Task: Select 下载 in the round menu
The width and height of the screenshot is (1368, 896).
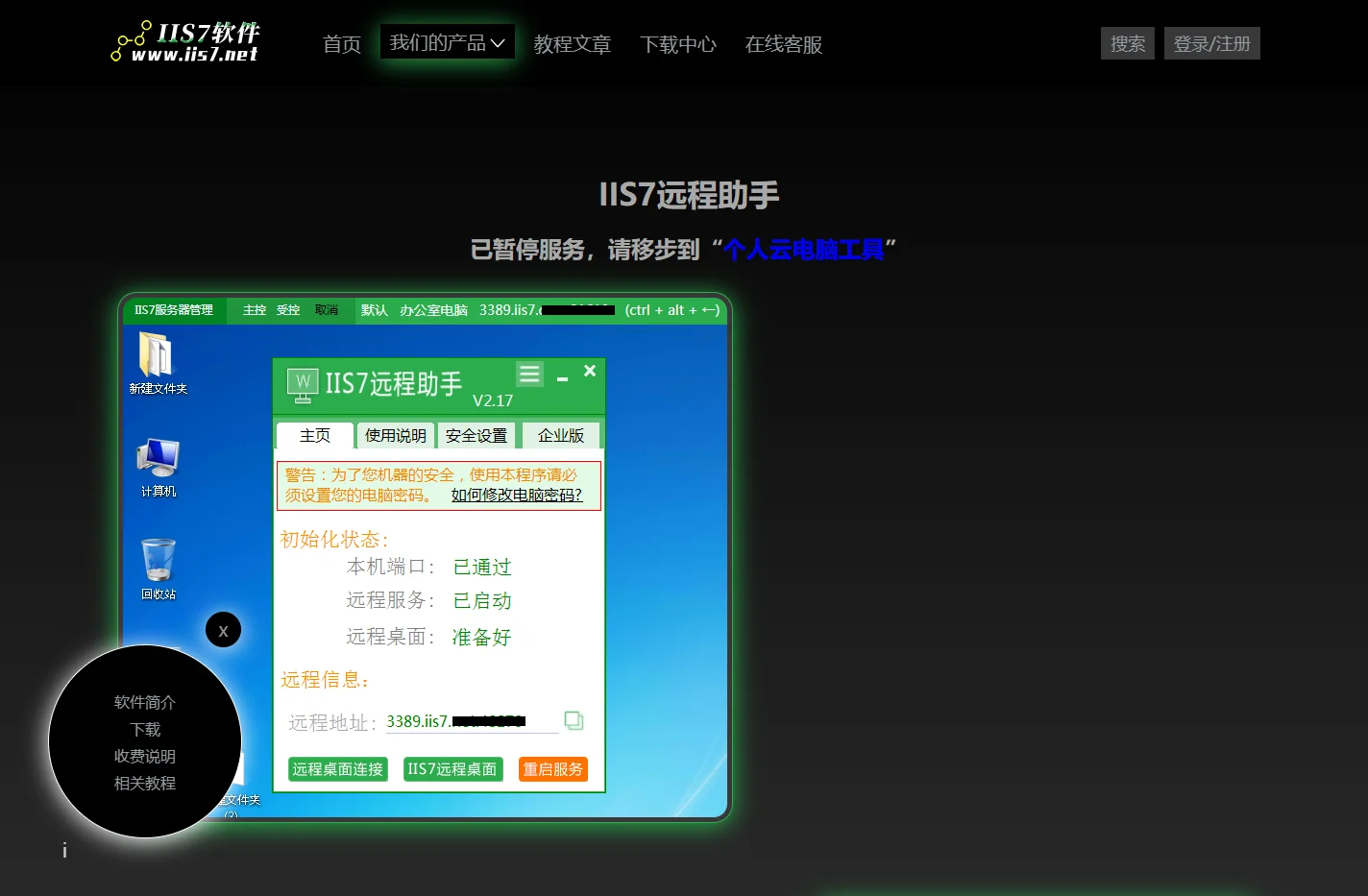Action: click(145, 729)
